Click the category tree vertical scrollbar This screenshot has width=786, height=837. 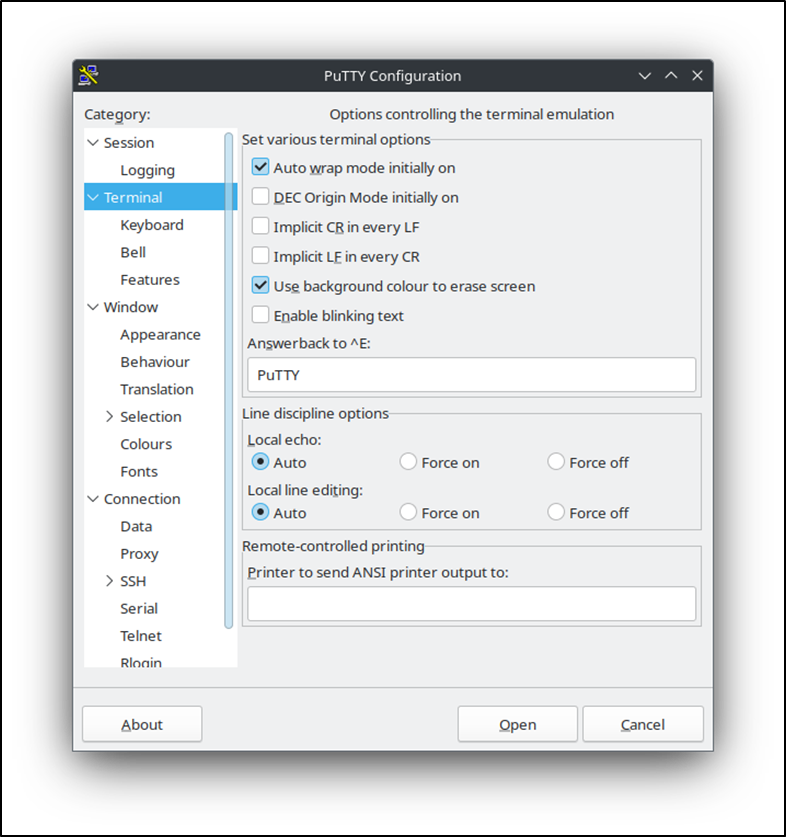229,381
